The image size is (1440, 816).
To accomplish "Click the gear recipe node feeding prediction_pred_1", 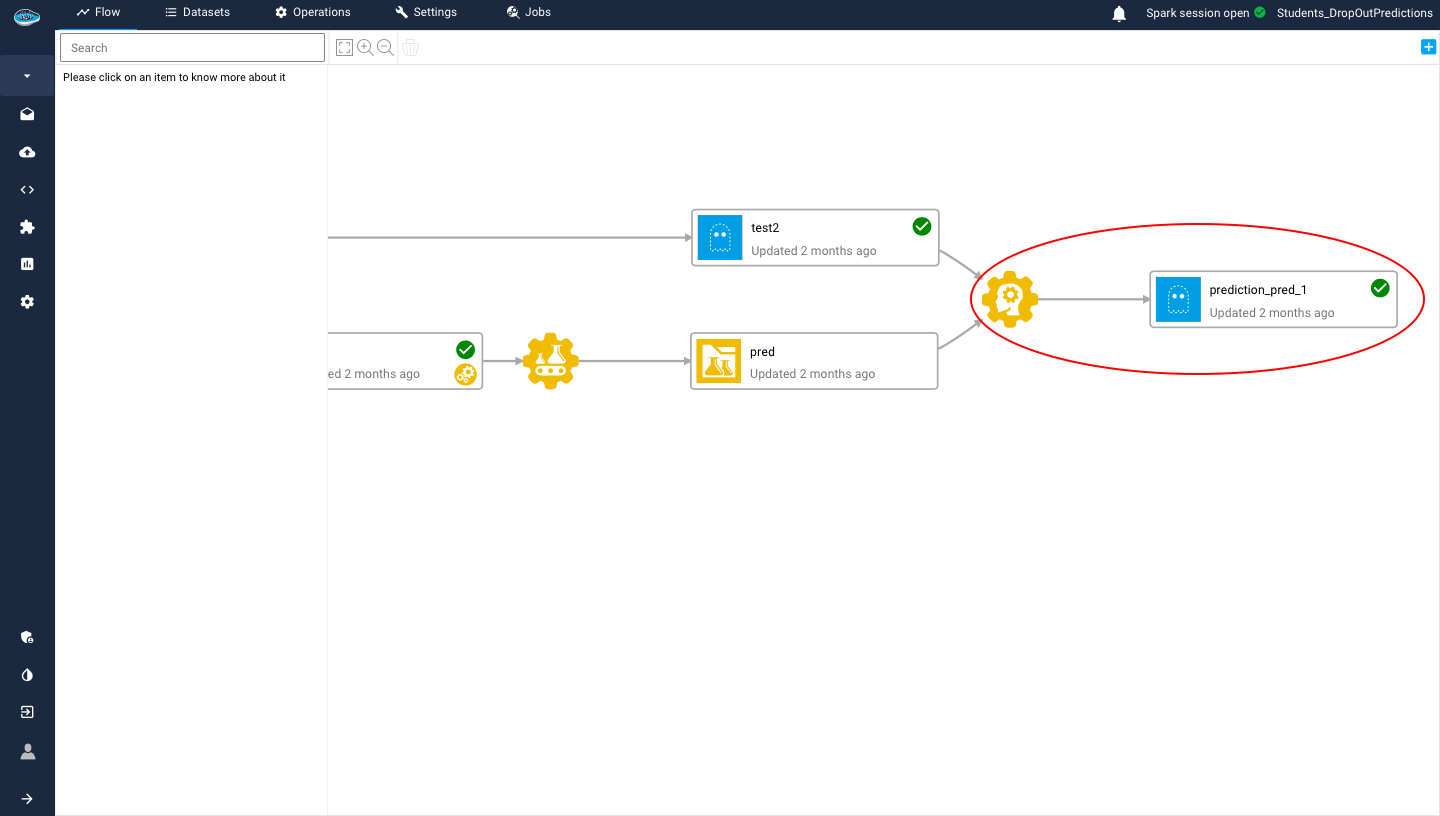I will 1009,298.
